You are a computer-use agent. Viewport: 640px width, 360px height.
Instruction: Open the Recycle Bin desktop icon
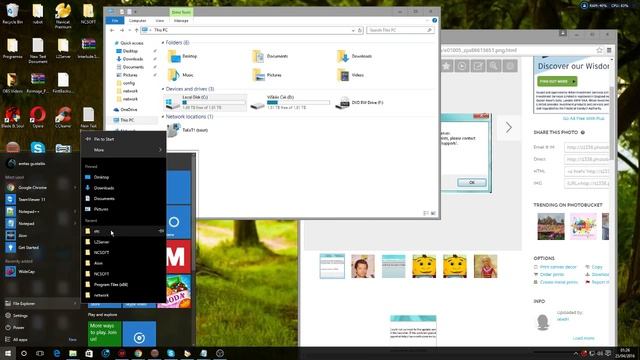(12, 14)
